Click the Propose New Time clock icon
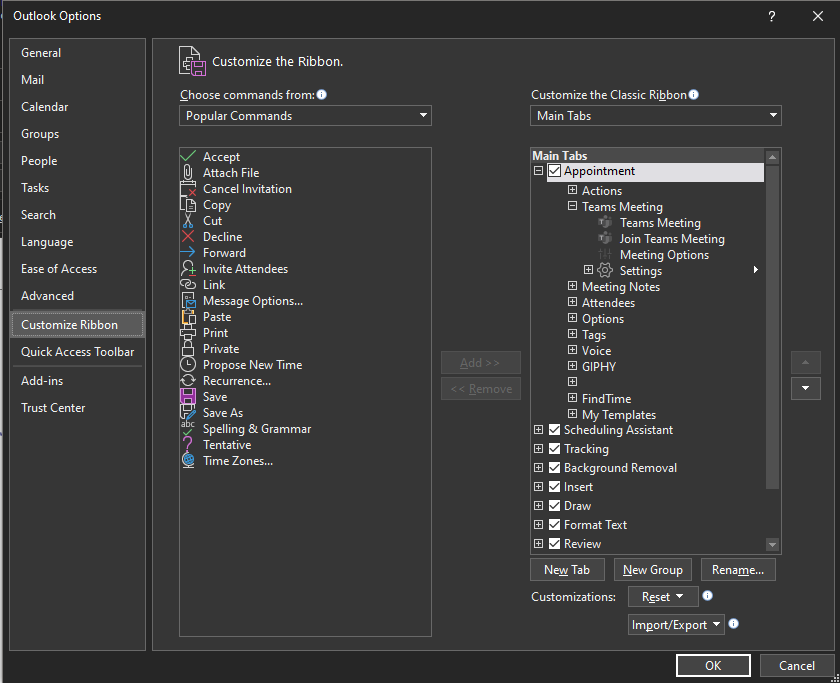Screen dimensions: 840x683 point(188,364)
